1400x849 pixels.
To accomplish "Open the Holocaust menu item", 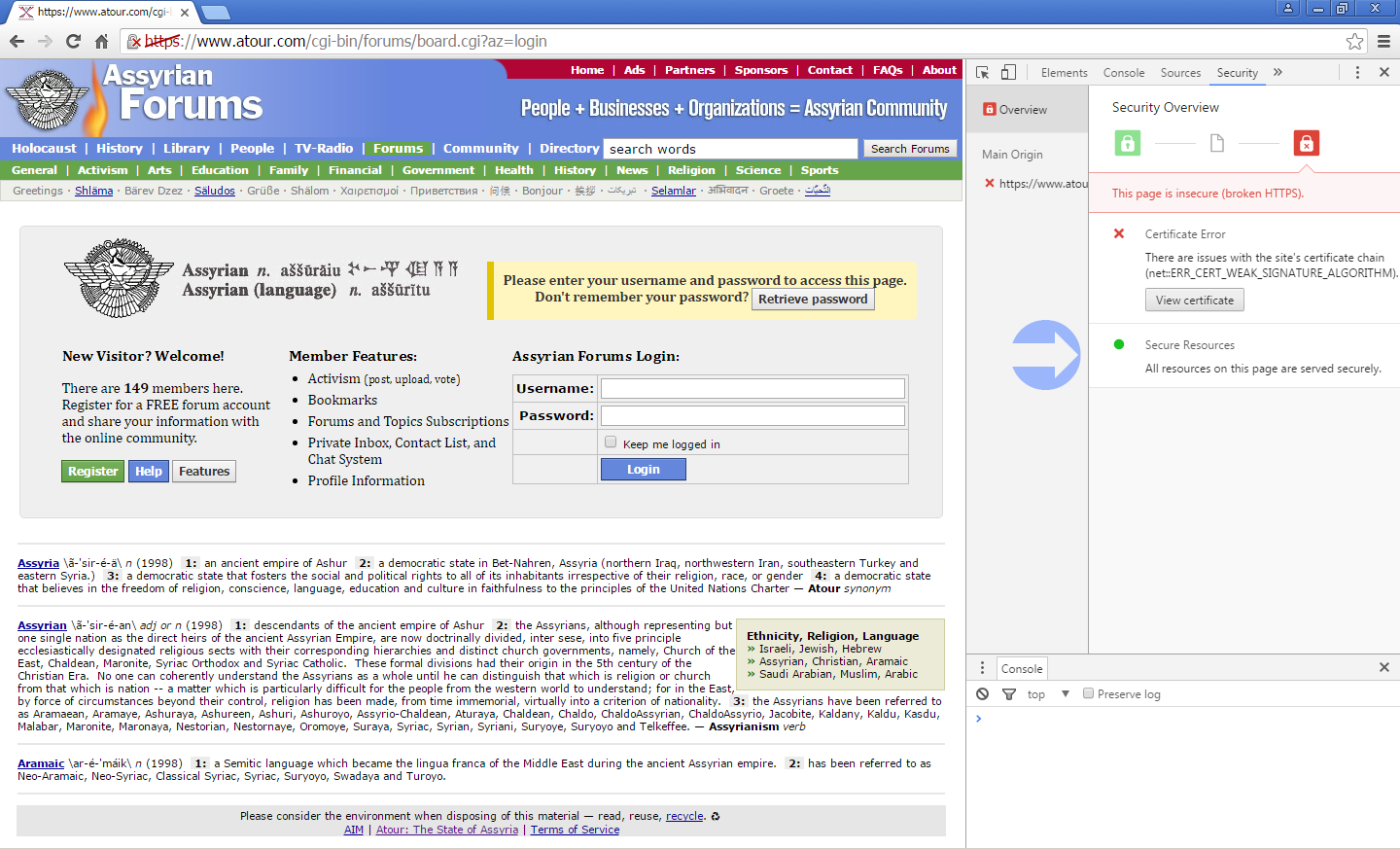I will (x=44, y=148).
